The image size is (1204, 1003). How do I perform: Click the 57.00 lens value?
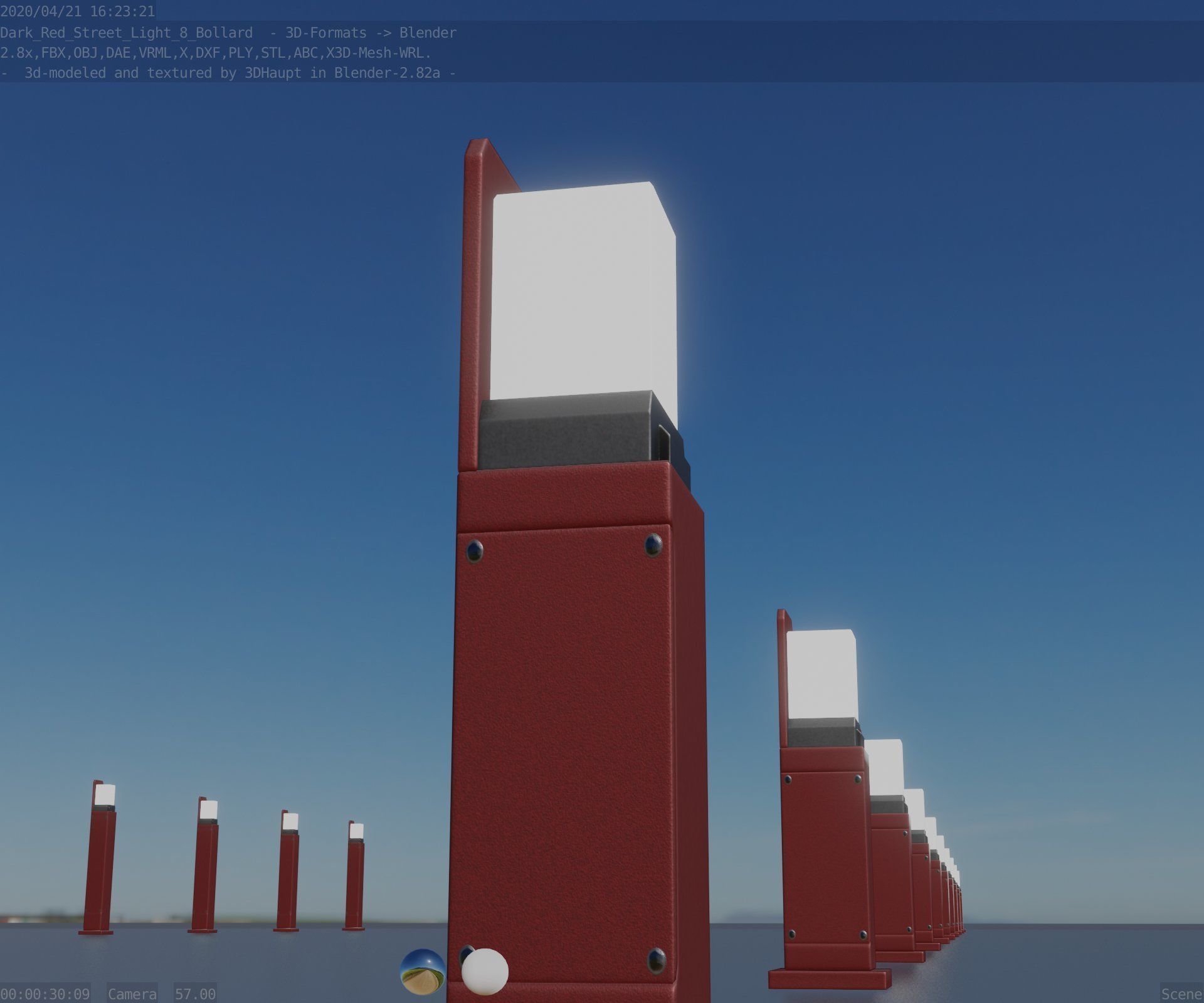pos(195,994)
